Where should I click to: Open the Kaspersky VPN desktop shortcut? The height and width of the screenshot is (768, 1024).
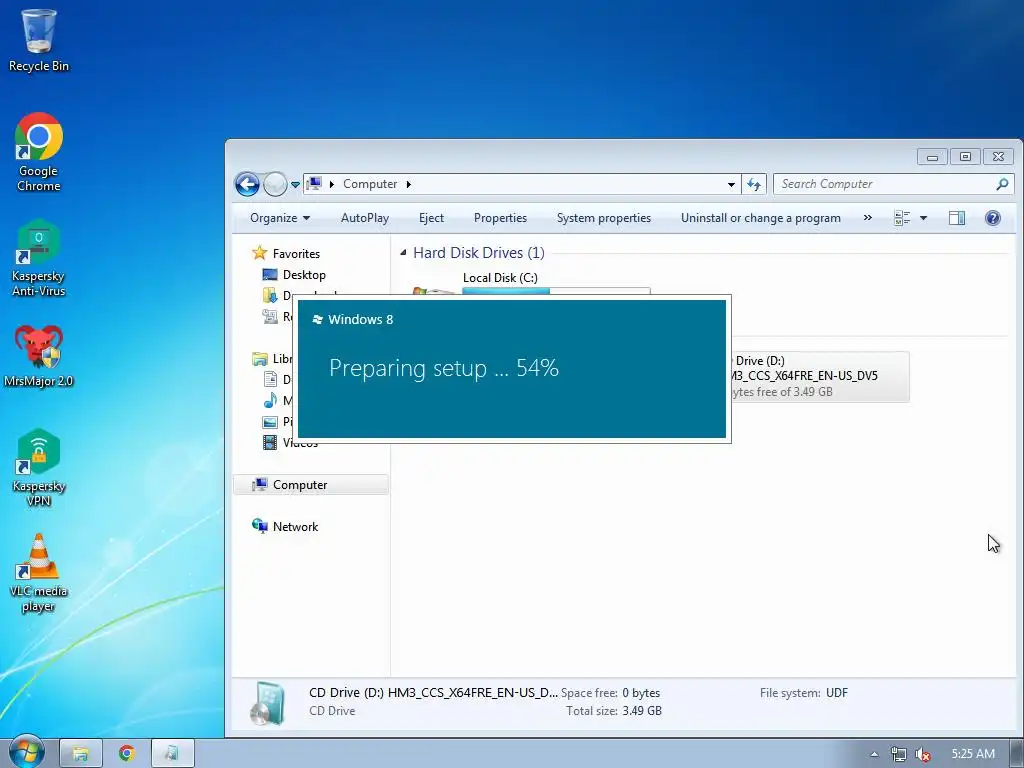click(39, 468)
